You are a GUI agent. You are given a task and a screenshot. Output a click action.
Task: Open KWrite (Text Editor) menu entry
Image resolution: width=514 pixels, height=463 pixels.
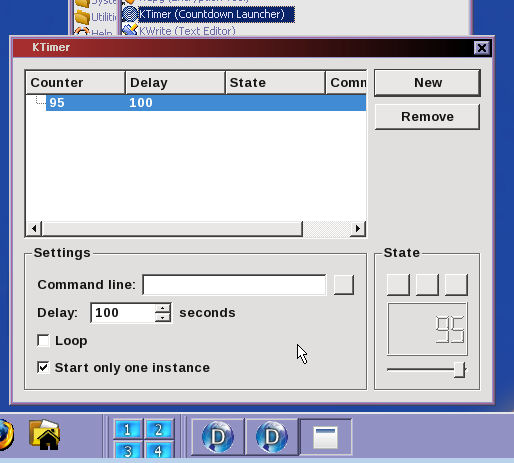[187, 31]
